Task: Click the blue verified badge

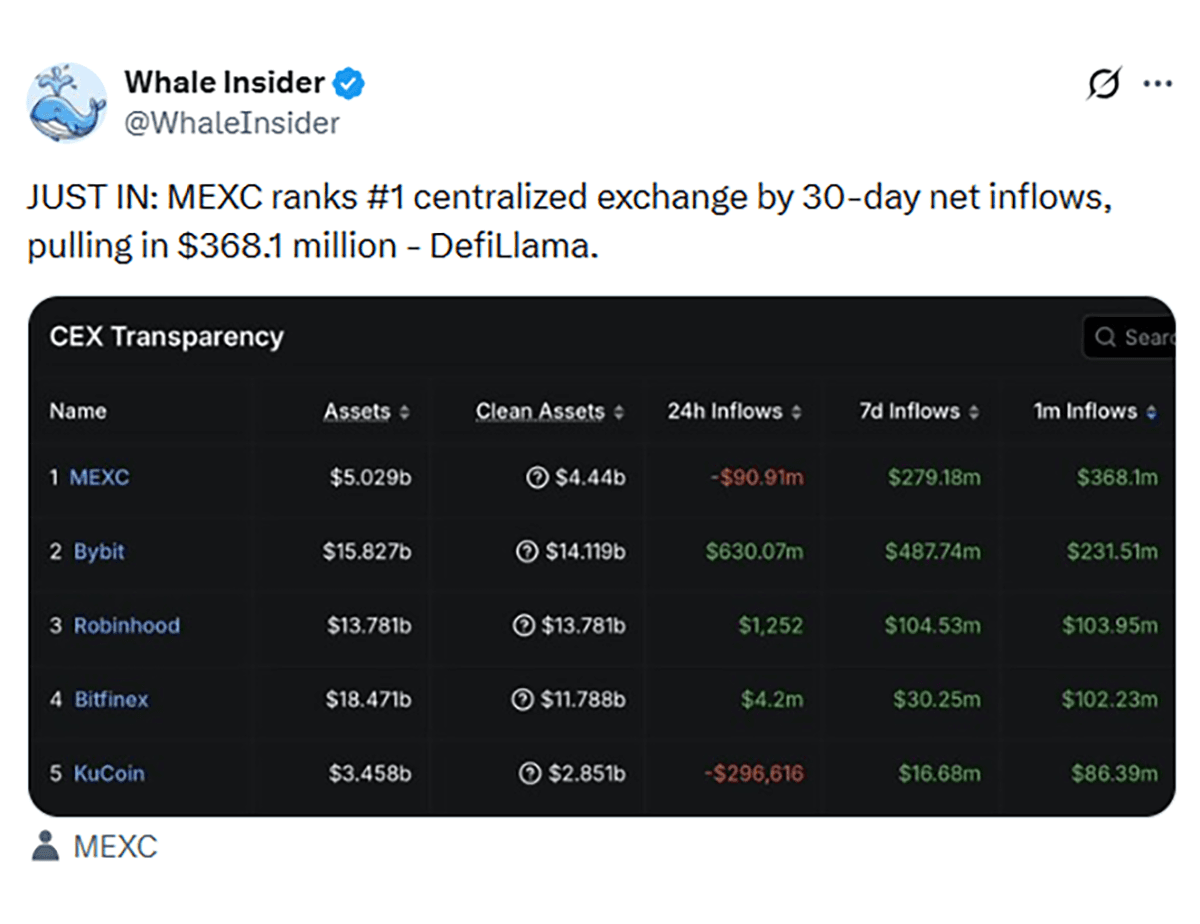Action: (348, 83)
